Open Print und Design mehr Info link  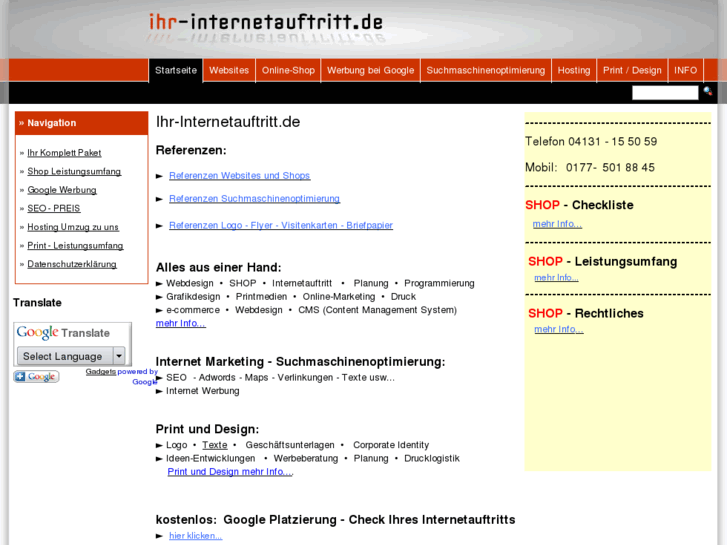click(x=230, y=472)
